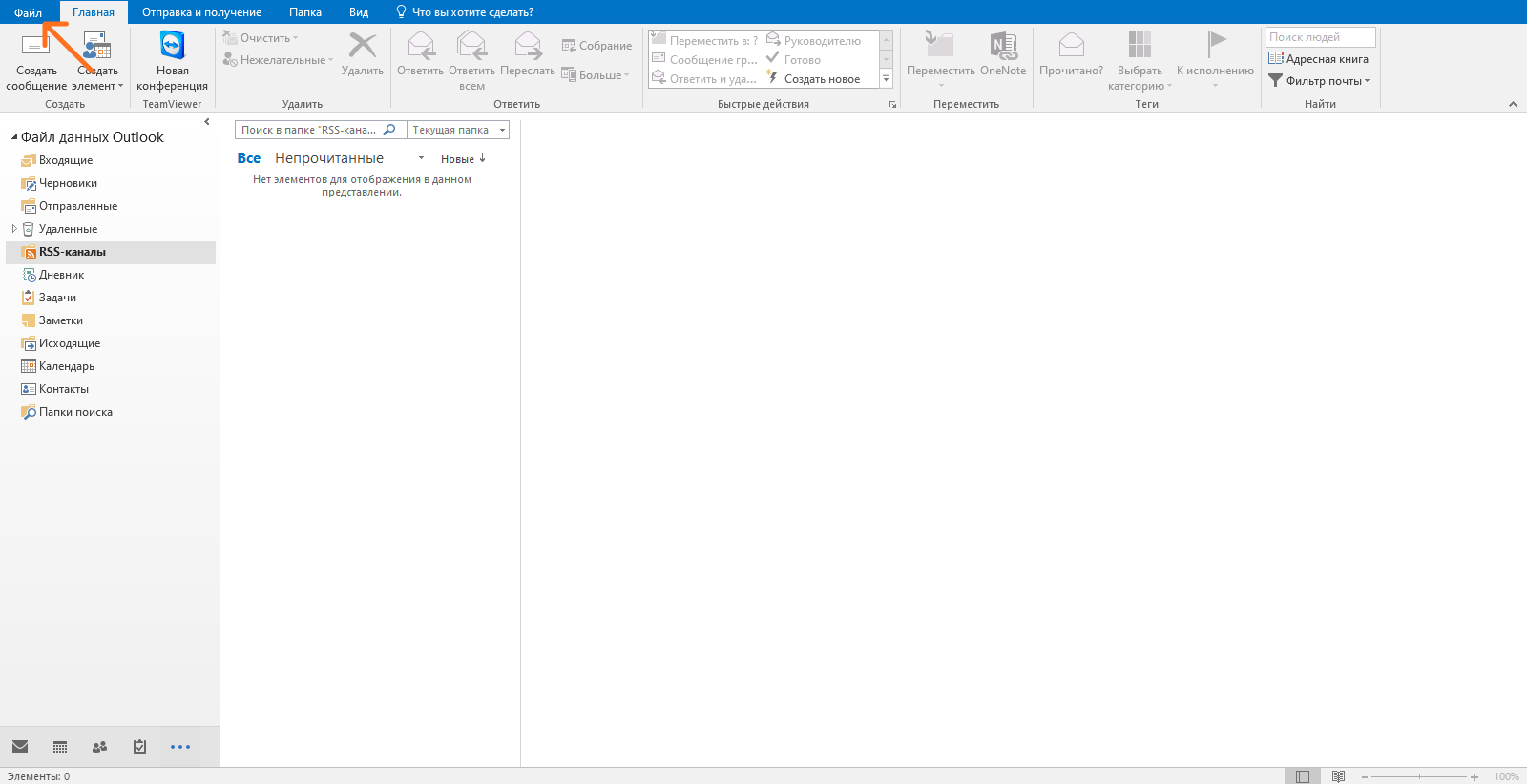Click the 'Что вы хотите сделать?' search box
The image size is (1527, 784).
[465, 12]
